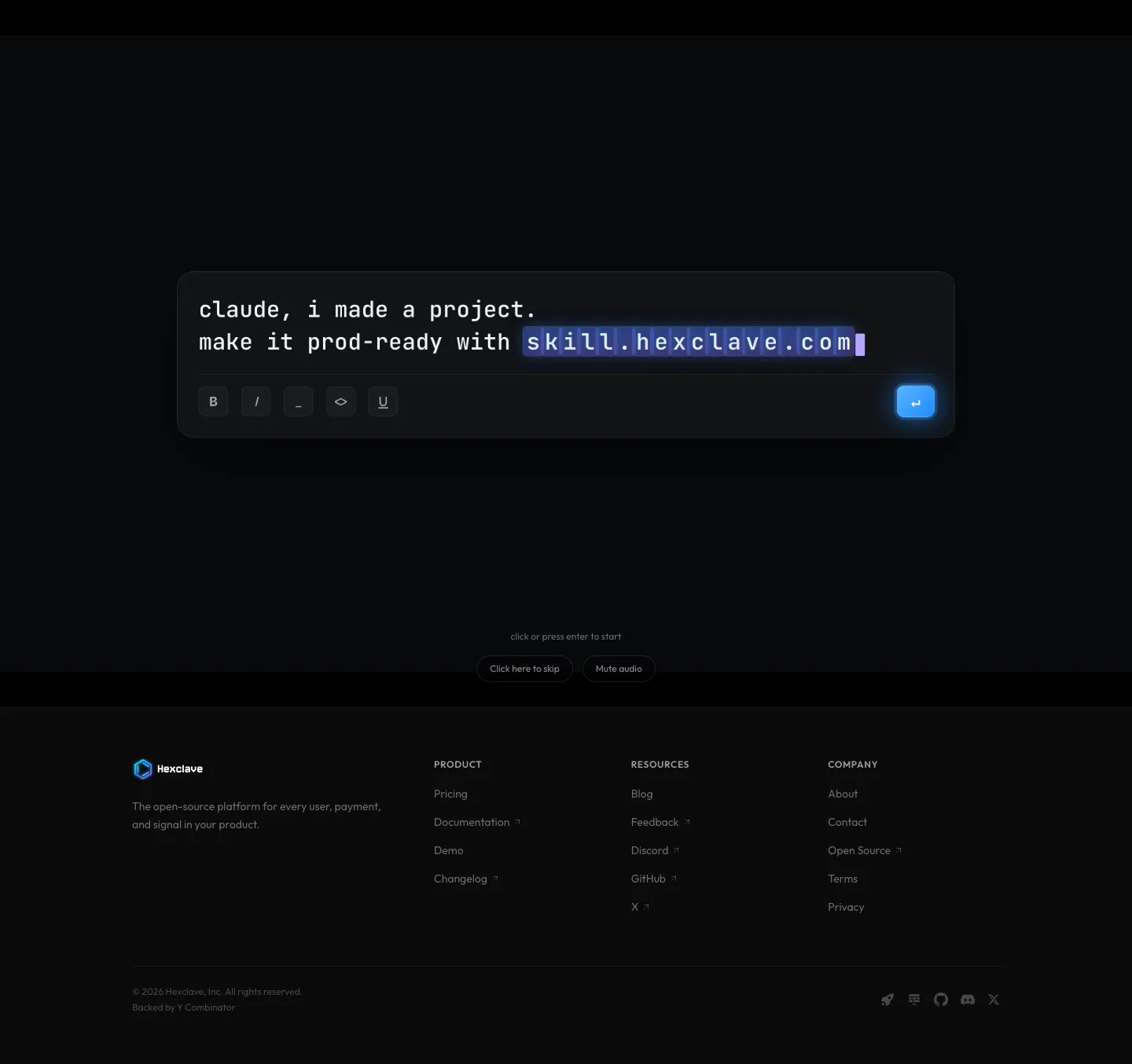Open the rocket icon link in footer
This screenshot has width=1132, height=1064.
(888, 1000)
